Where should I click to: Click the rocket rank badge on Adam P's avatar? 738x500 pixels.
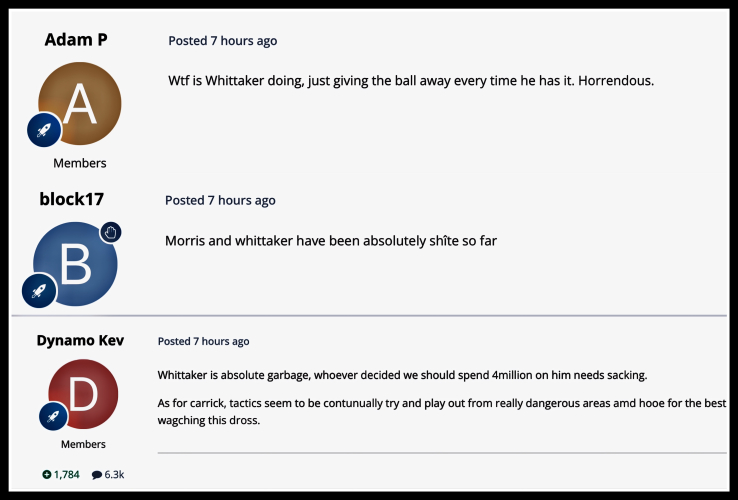[44, 129]
